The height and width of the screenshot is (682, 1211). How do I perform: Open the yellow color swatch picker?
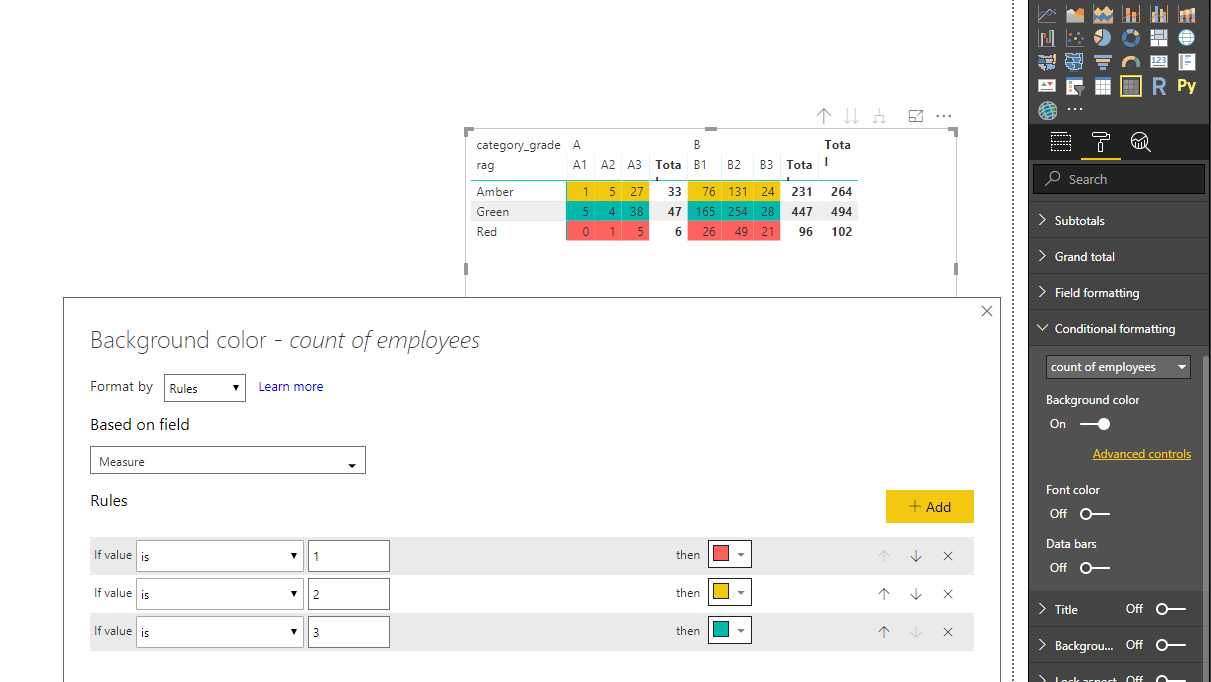[730, 592]
